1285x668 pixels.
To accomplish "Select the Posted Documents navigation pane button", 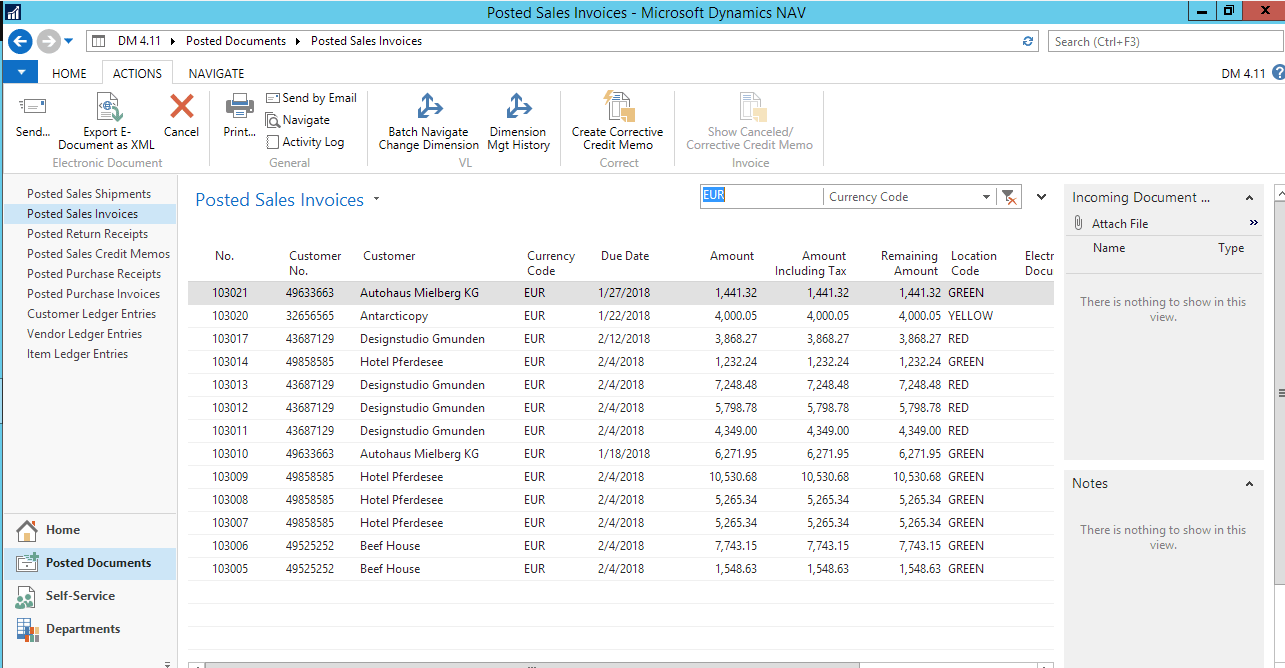I will pyautogui.click(x=90, y=563).
